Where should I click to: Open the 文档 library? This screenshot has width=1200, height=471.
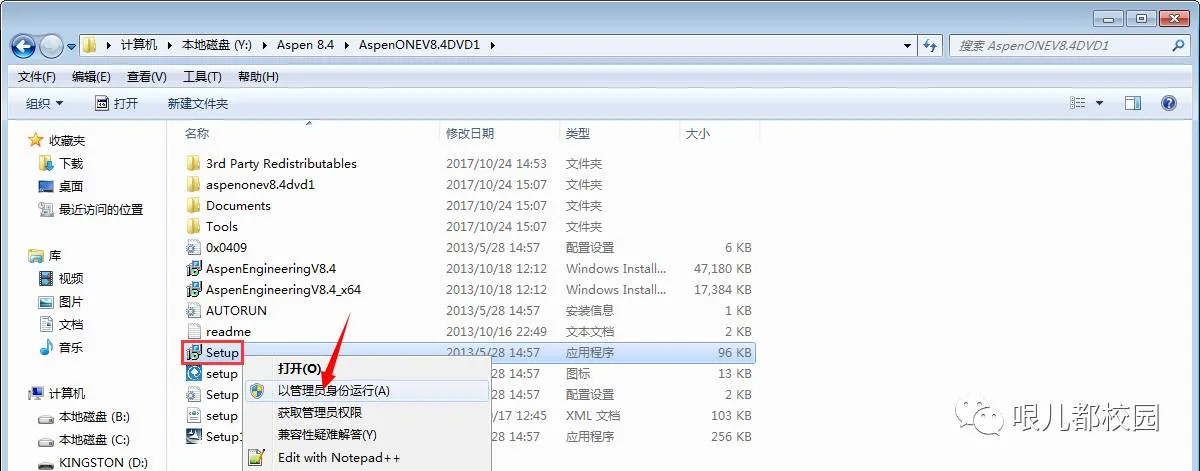(x=70, y=324)
